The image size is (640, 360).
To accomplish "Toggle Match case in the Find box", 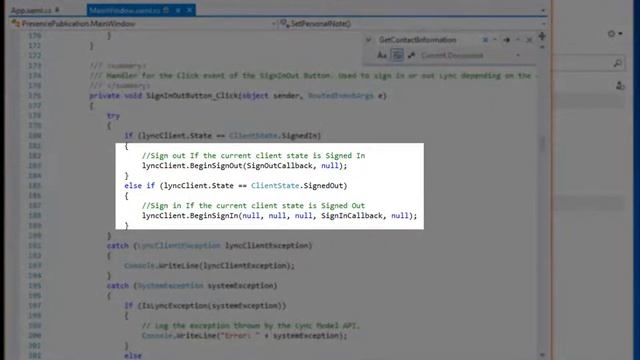I will tap(382, 55).
